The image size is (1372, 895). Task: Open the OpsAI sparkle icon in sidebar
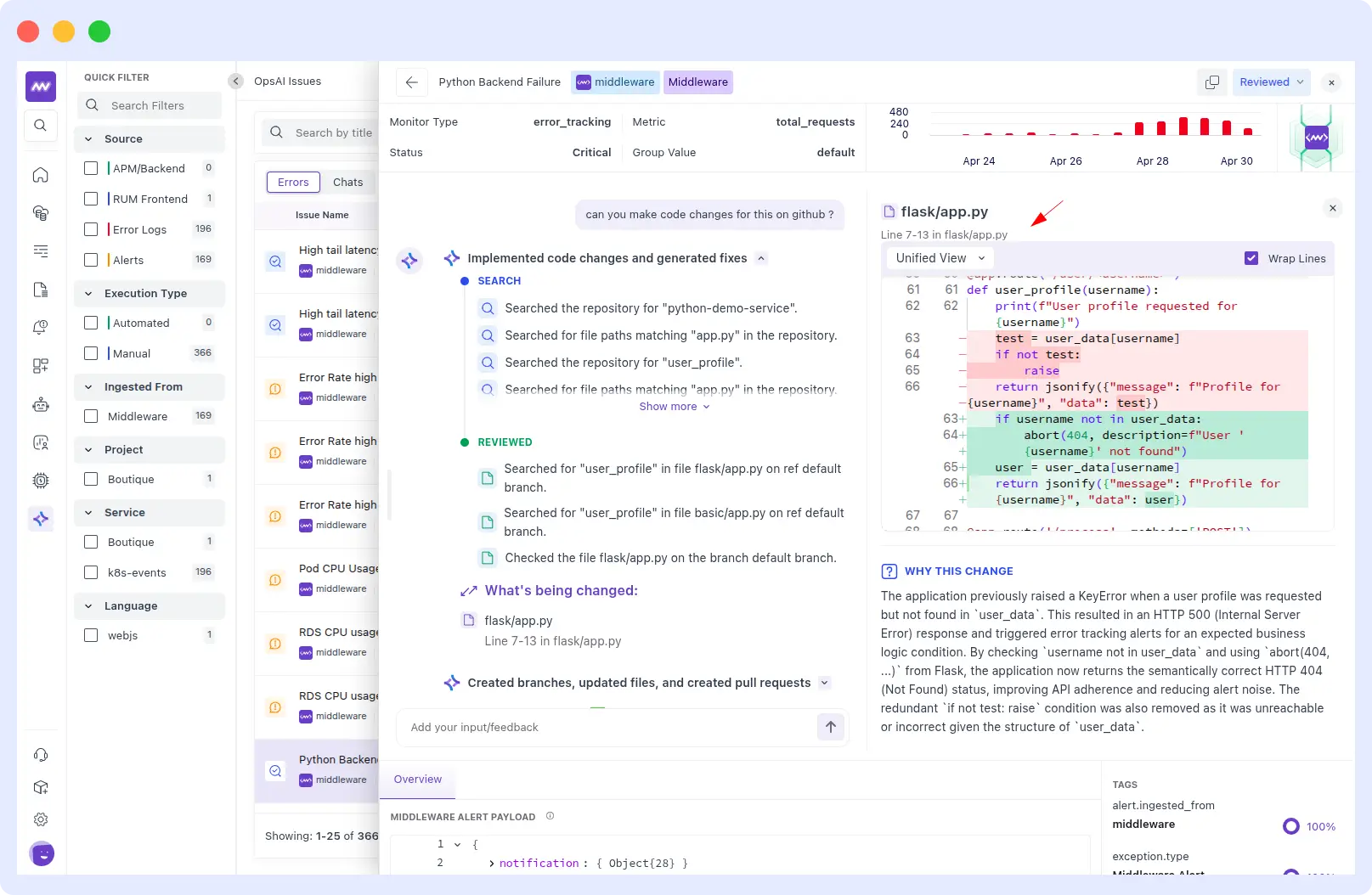(x=40, y=518)
